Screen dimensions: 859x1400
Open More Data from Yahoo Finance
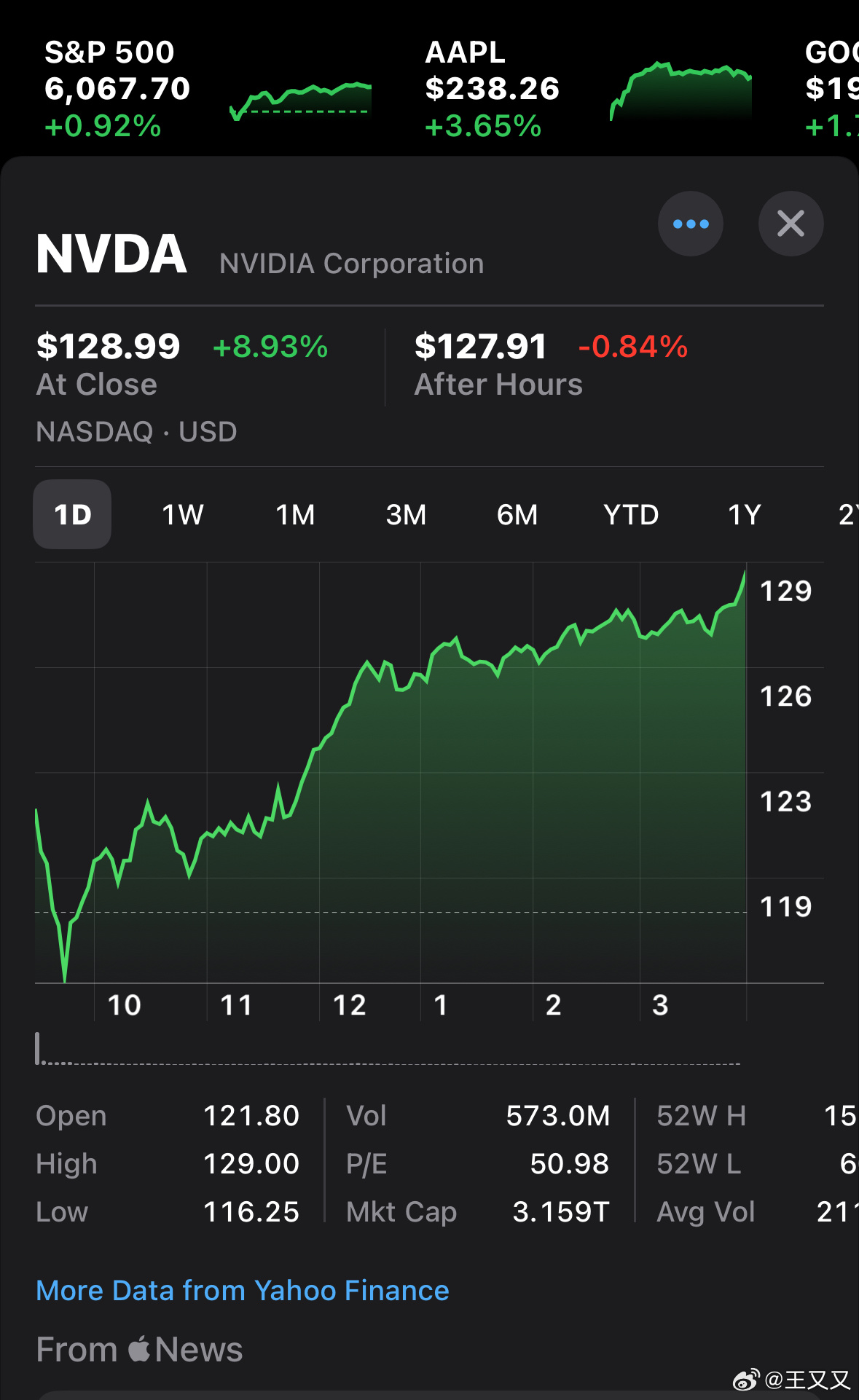[243, 1290]
